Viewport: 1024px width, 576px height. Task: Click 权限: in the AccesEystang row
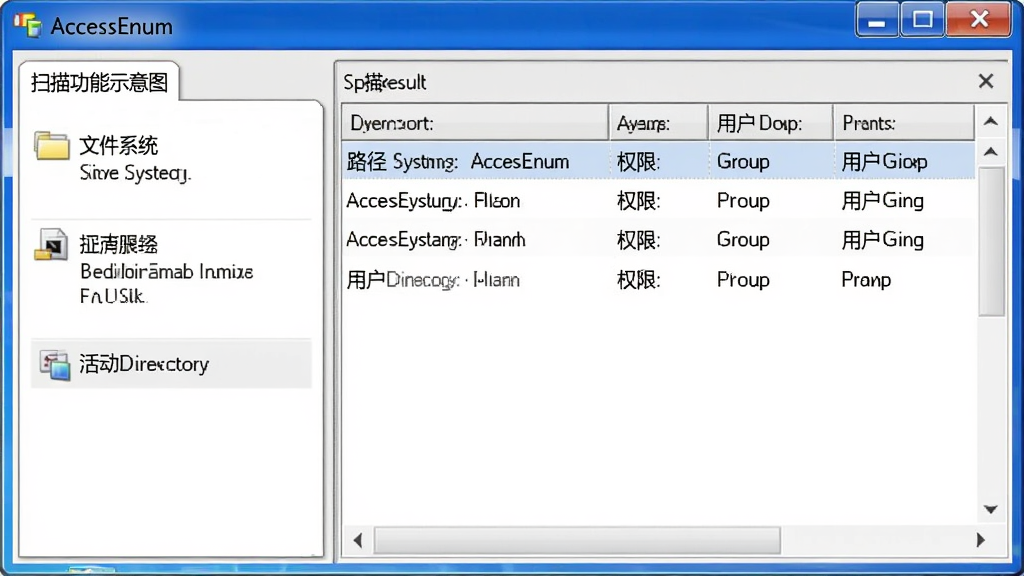[x=639, y=240]
